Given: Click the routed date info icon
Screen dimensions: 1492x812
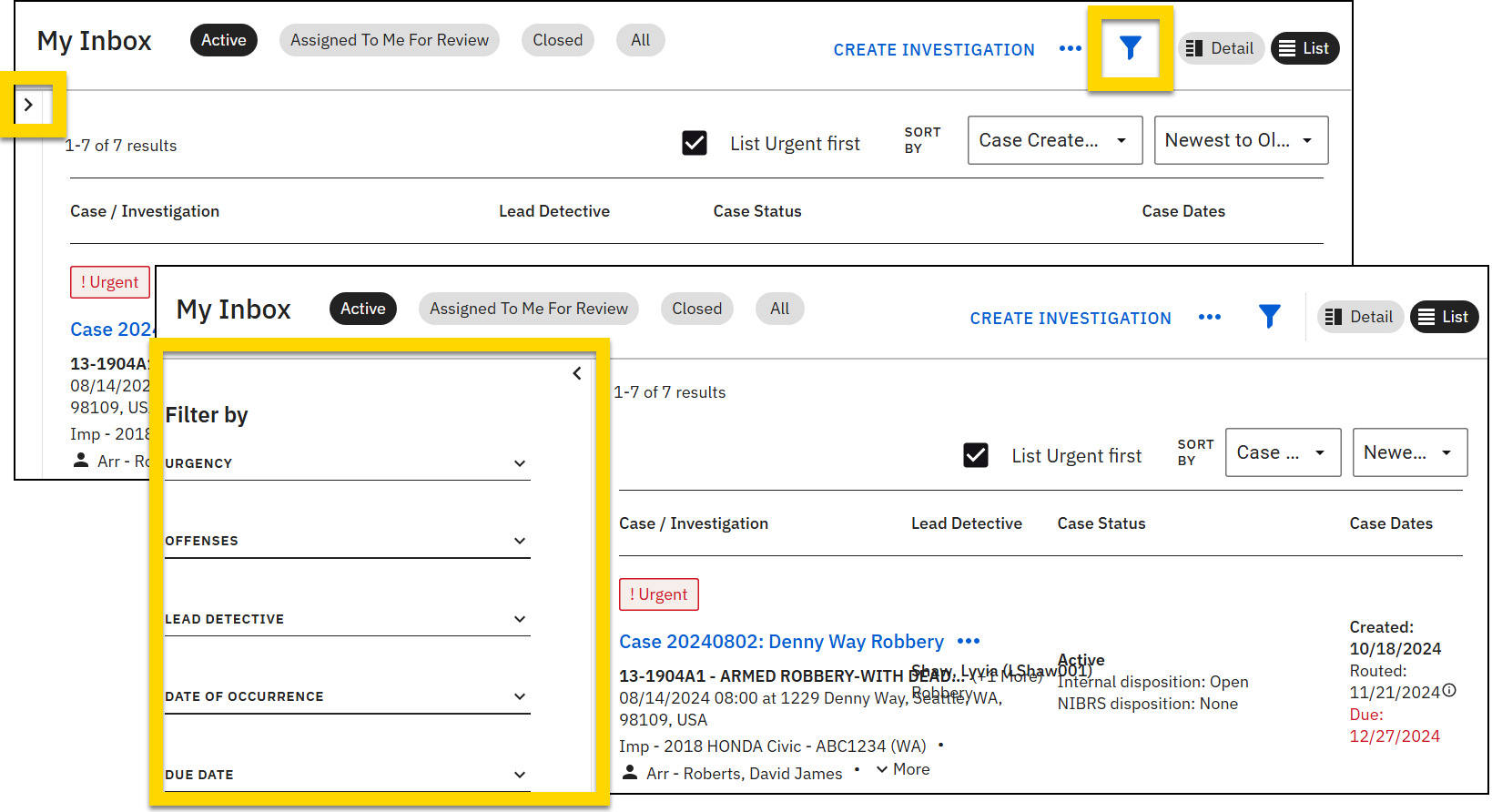Looking at the screenshot, I should (1449, 691).
